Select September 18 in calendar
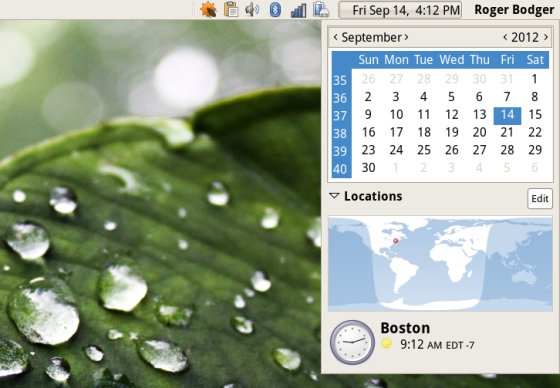 pos(424,133)
